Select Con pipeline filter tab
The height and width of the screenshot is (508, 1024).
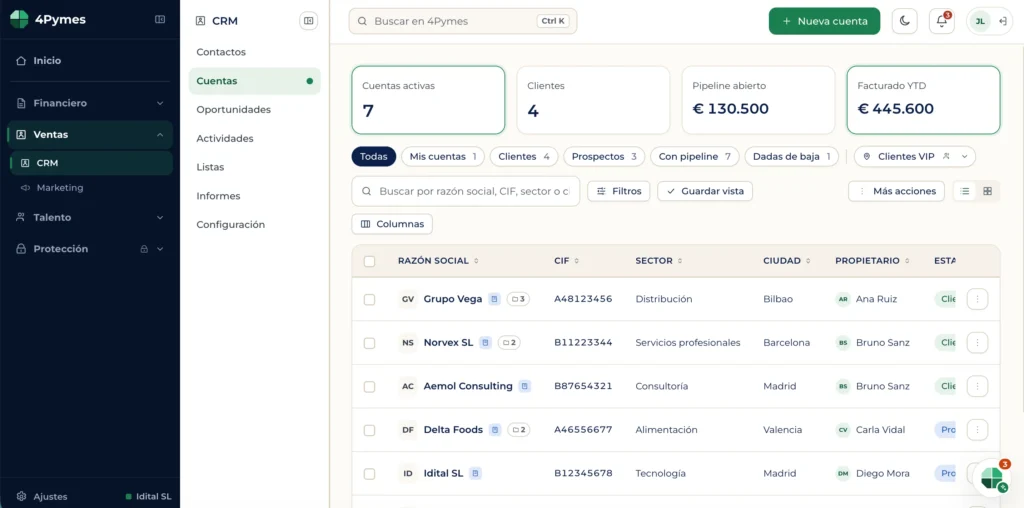(x=695, y=157)
